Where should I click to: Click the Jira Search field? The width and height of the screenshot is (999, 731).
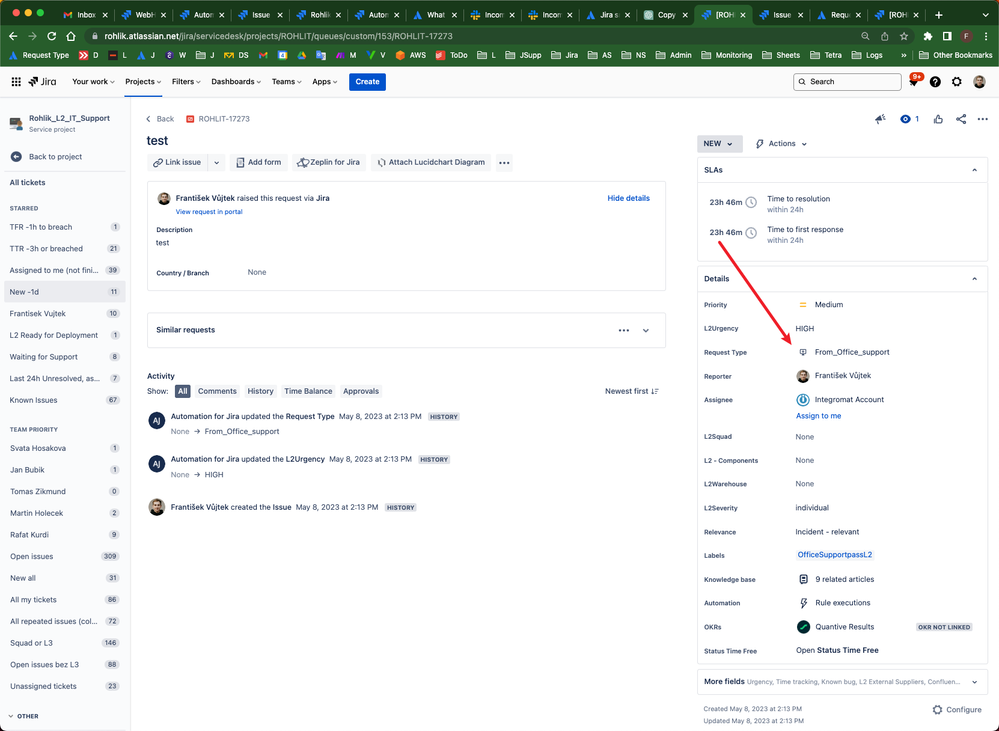[847, 82]
